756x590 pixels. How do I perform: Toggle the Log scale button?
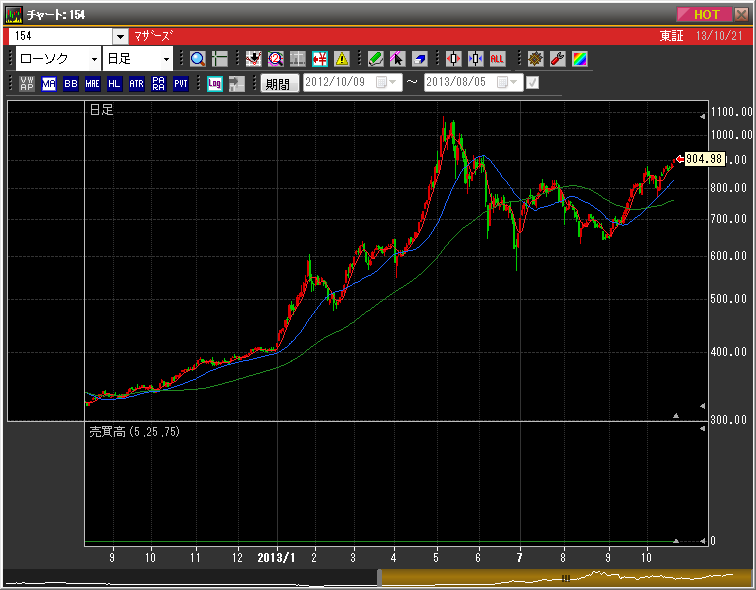(214, 84)
